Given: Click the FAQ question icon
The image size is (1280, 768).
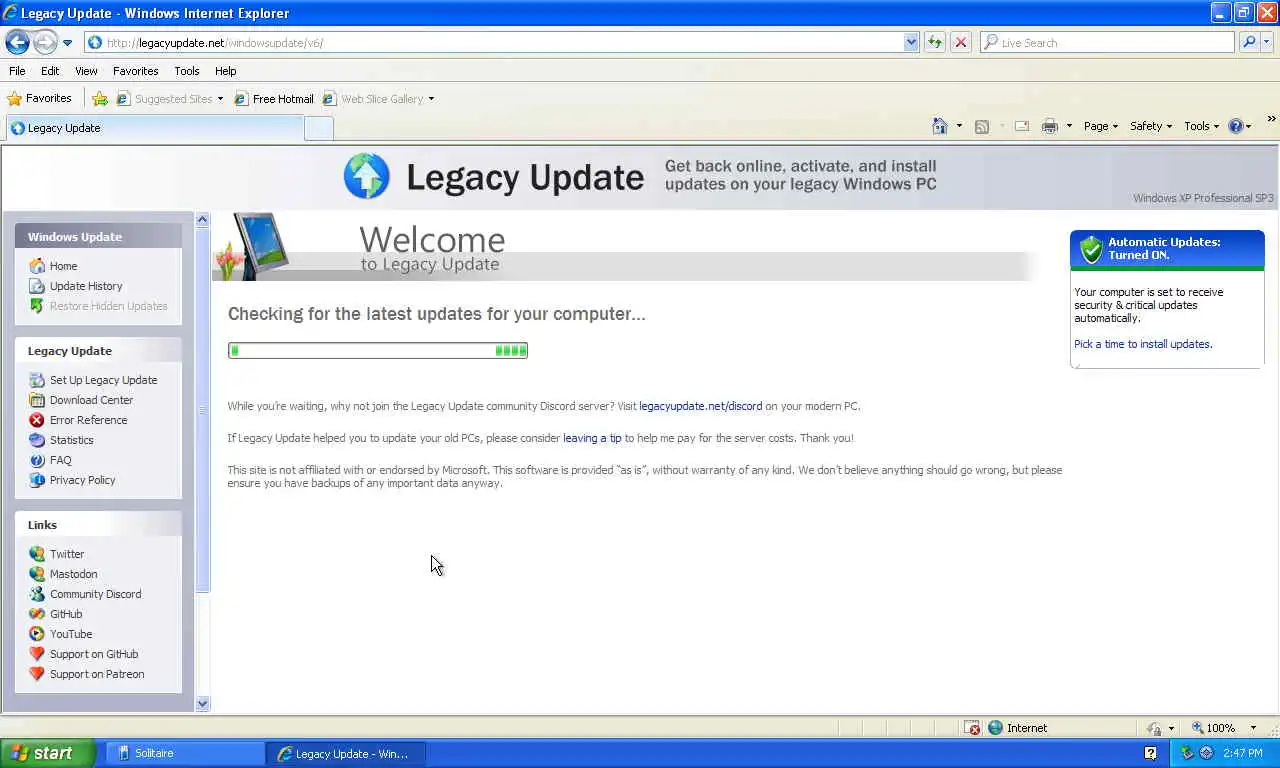Looking at the screenshot, I should click(x=37, y=460).
